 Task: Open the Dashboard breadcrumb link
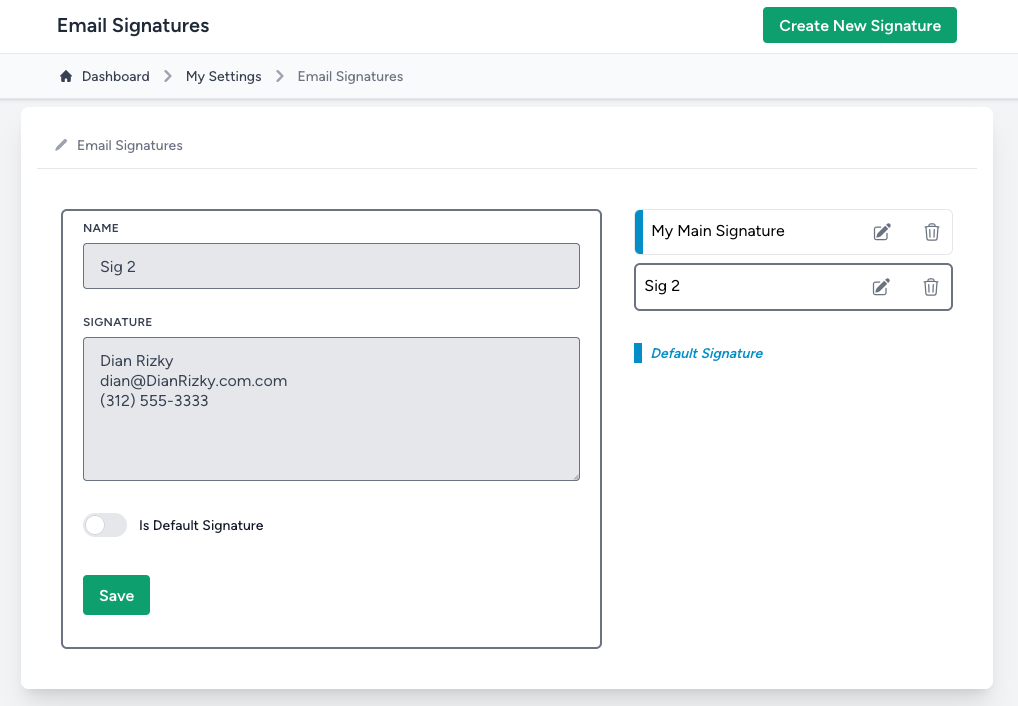tap(116, 76)
